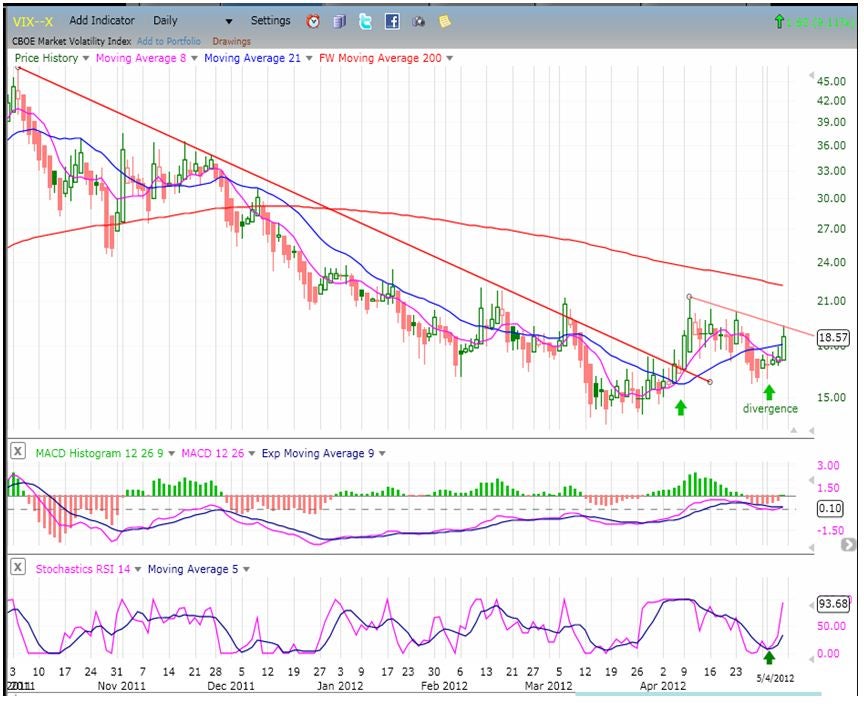Click the 3.00 MACD axis value
This screenshot has height=704, width=864.
(828, 466)
